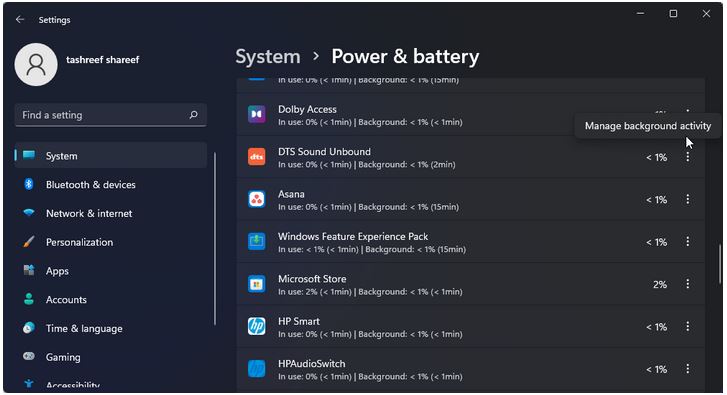Click the user profile avatar

point(36,64)
